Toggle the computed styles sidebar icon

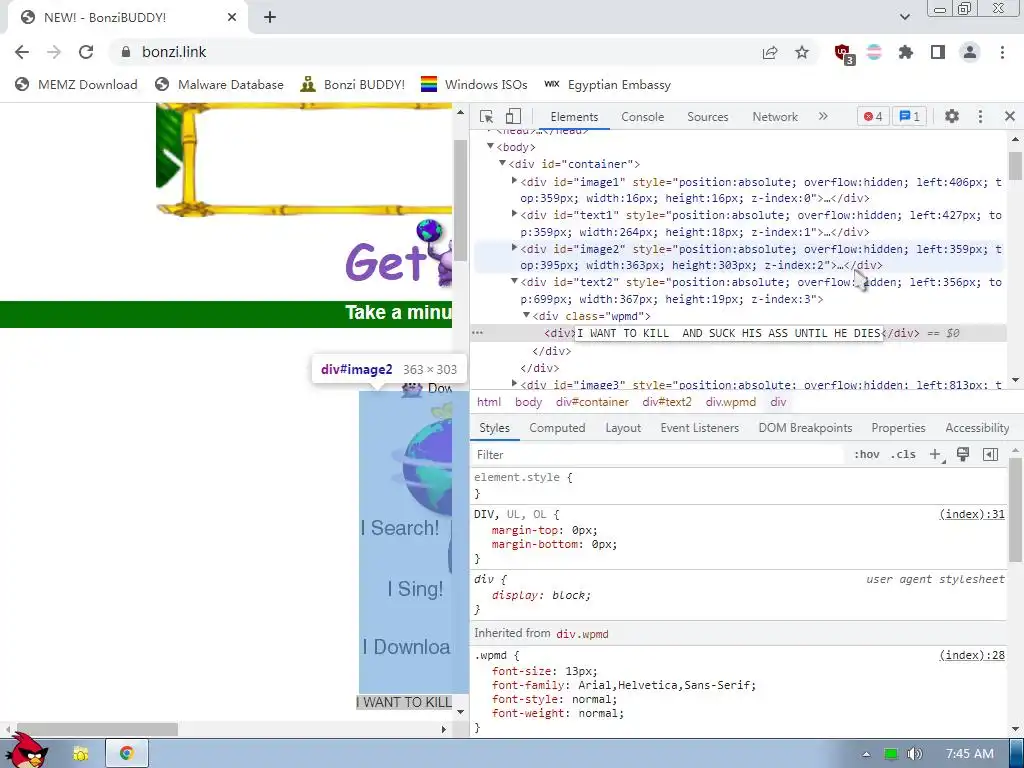[x=990, y=455]
